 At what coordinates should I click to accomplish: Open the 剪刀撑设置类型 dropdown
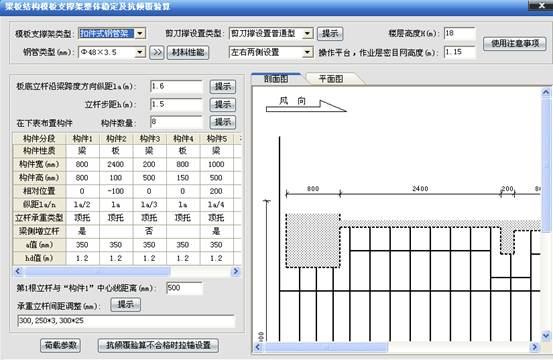coord(308,33)
